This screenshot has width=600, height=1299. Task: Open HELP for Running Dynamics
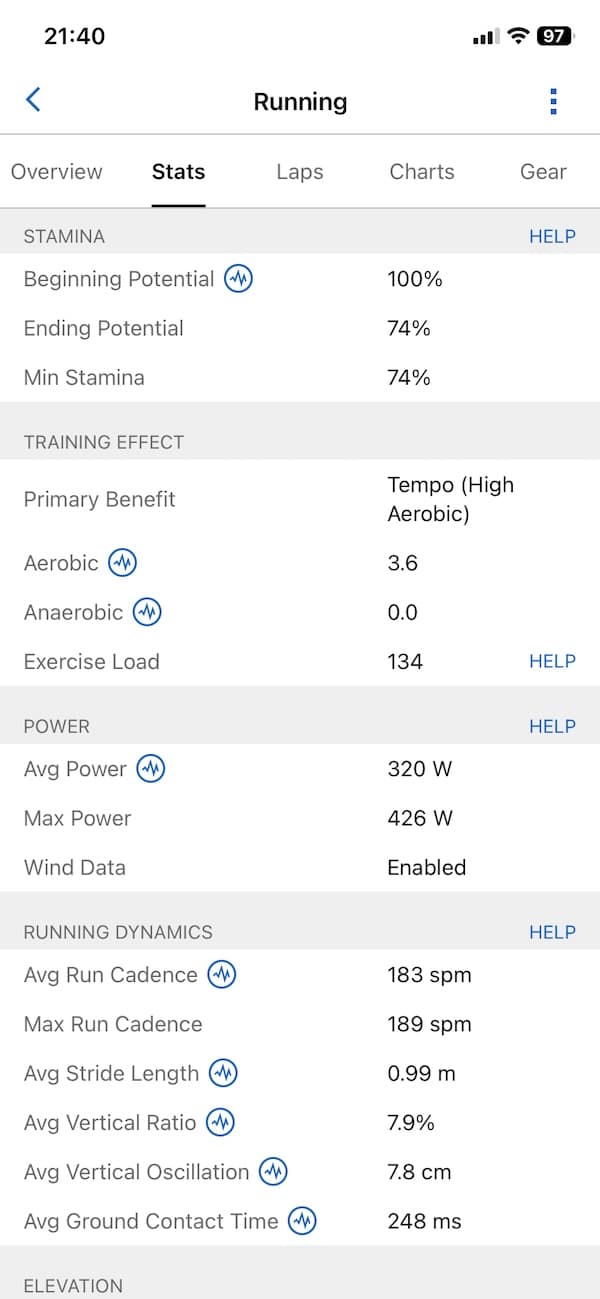tap(552, 932)
